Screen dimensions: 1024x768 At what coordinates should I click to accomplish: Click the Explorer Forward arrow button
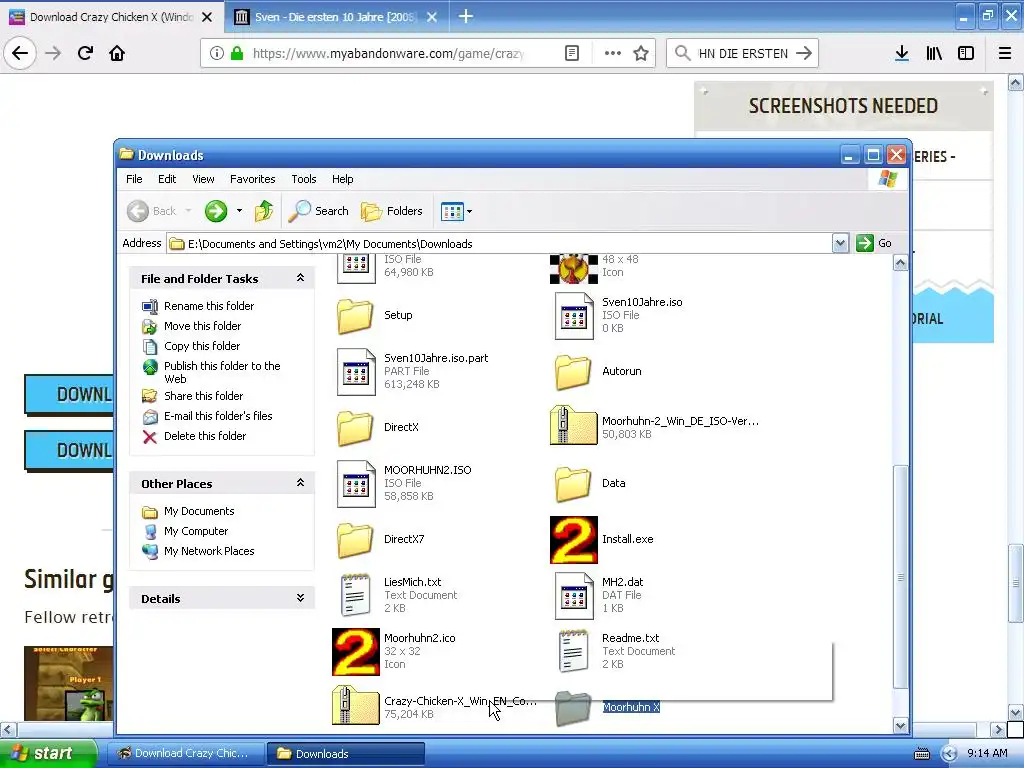pos(216,211)
